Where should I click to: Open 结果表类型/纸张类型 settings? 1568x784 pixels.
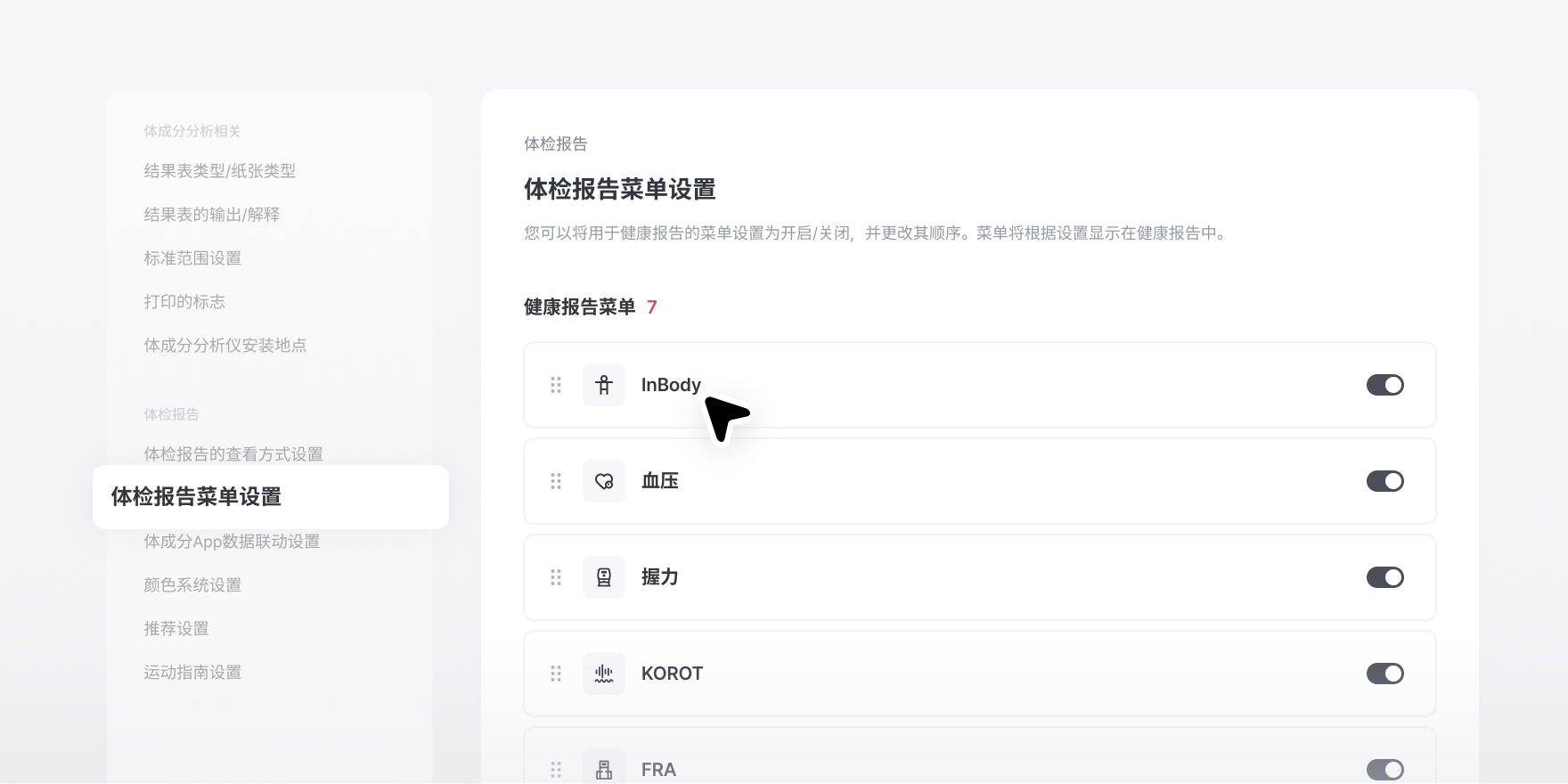220,171
